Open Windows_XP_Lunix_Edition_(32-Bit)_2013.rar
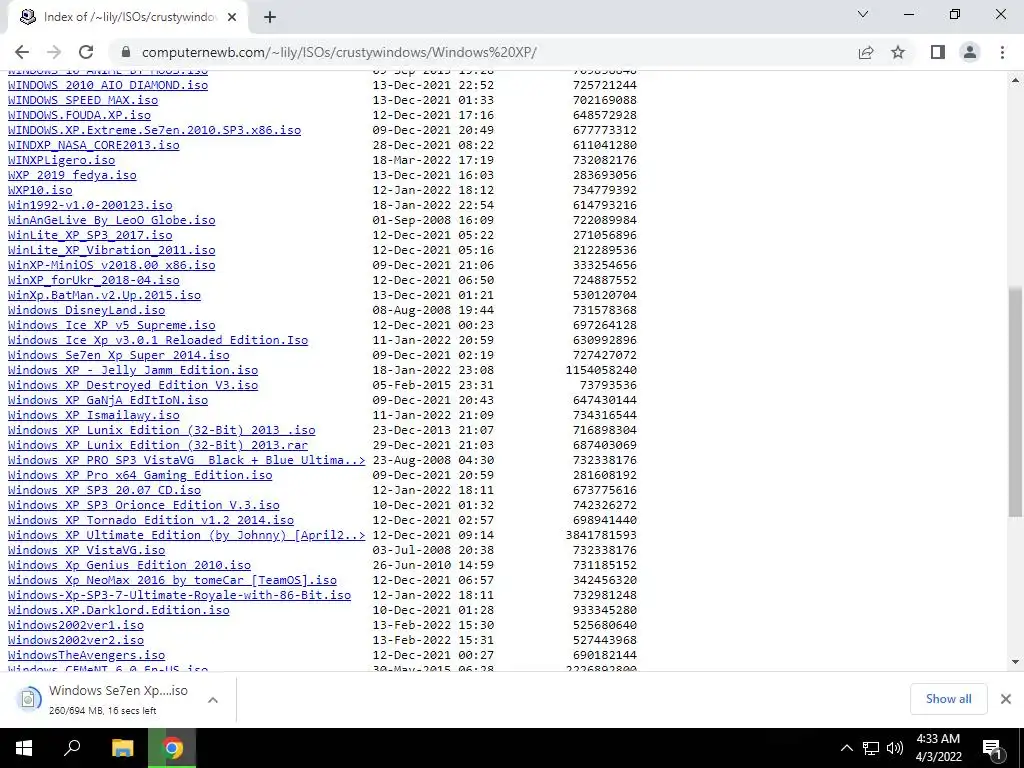Screen dimensions: 1024x768 tap(158, 445)
